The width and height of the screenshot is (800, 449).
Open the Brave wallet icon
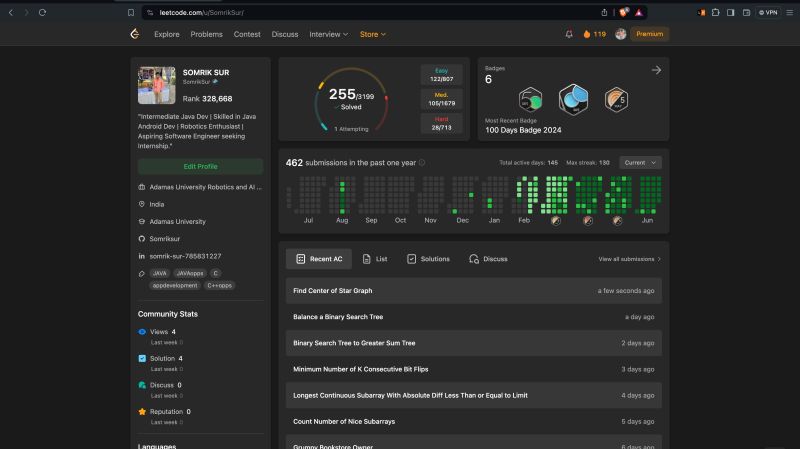746,12
